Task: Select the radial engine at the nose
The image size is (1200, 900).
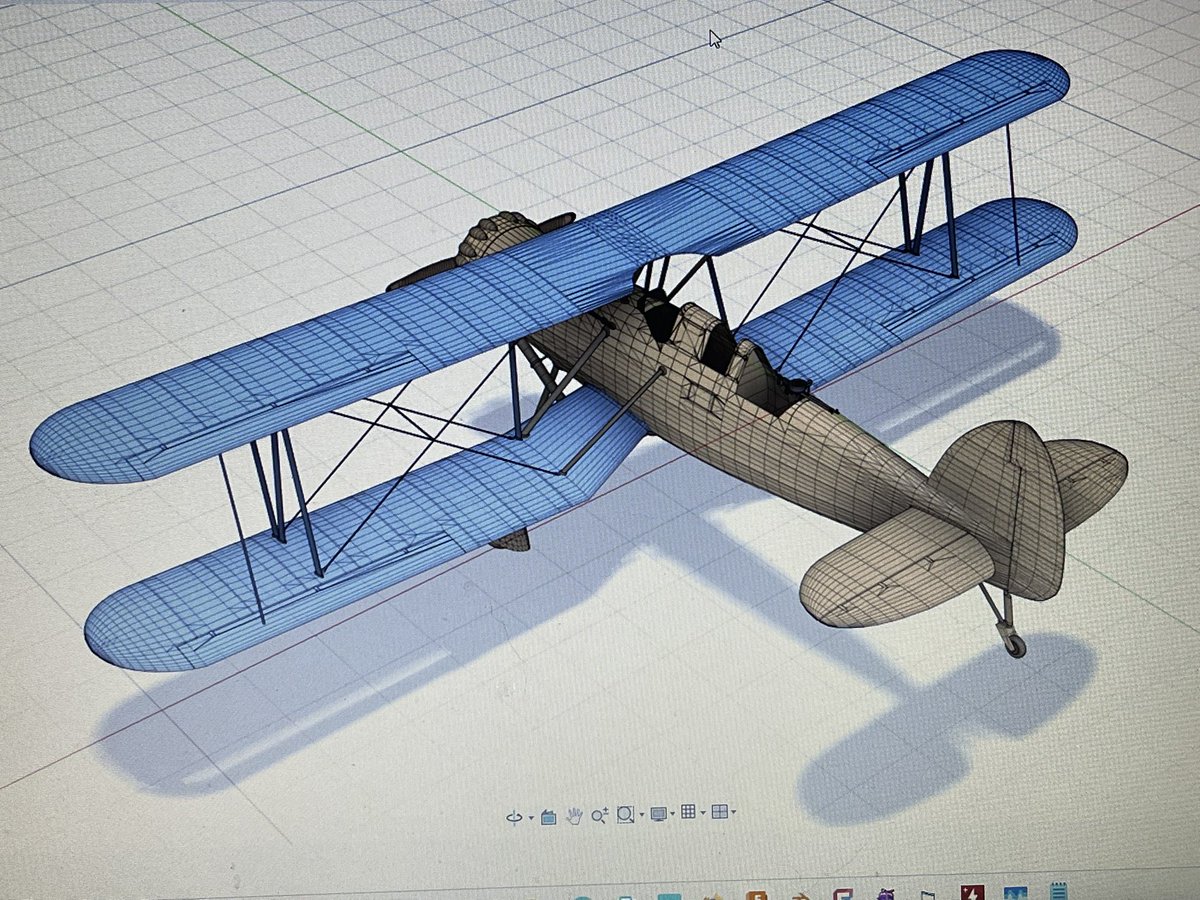Action: pos(495,235)
